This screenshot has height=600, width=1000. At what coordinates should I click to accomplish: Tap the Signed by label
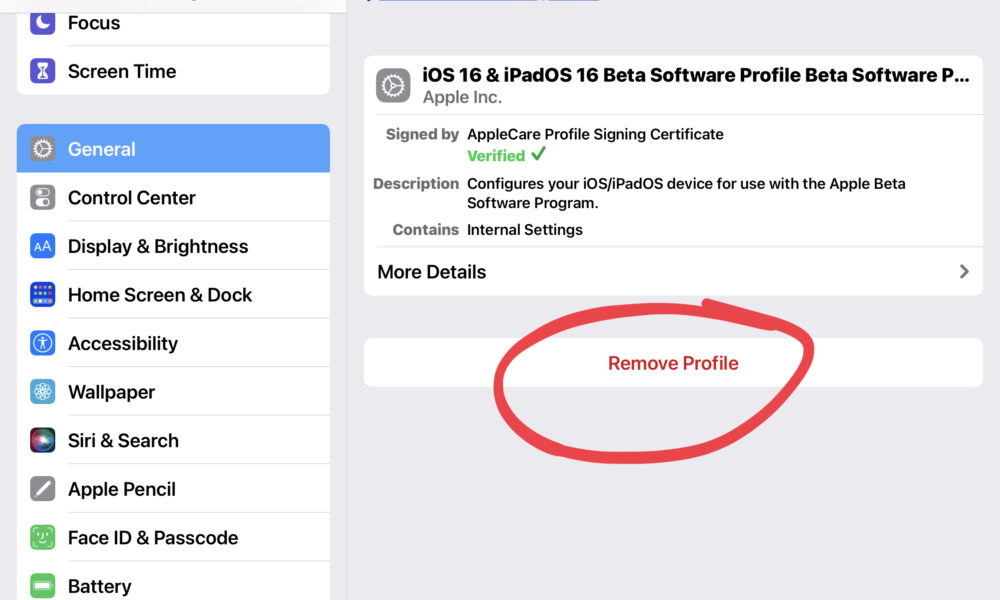click(422, 135)
